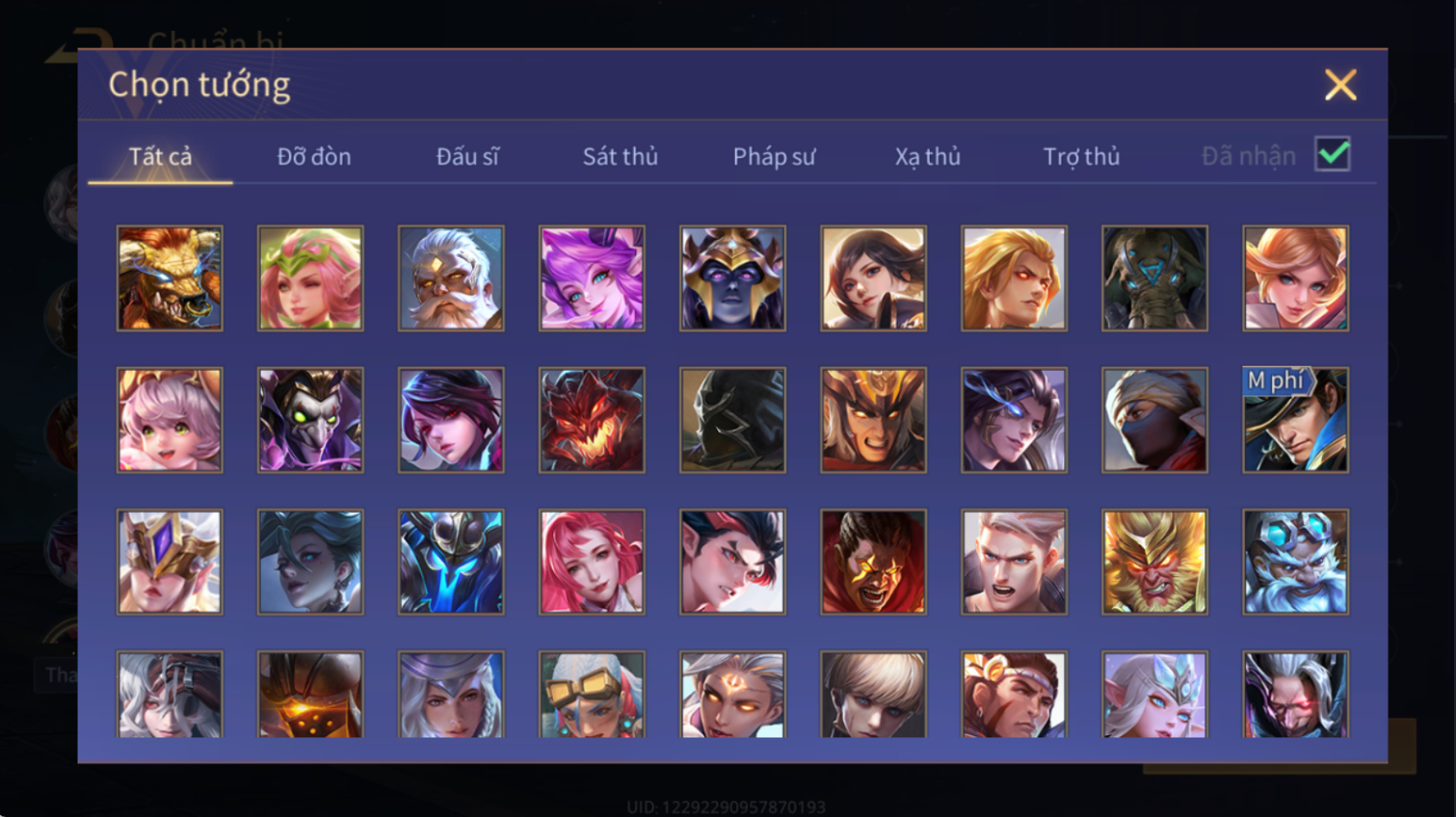Pick the white-bearded old man hero
Screen dimensions: 1456x817
[451, 278]
